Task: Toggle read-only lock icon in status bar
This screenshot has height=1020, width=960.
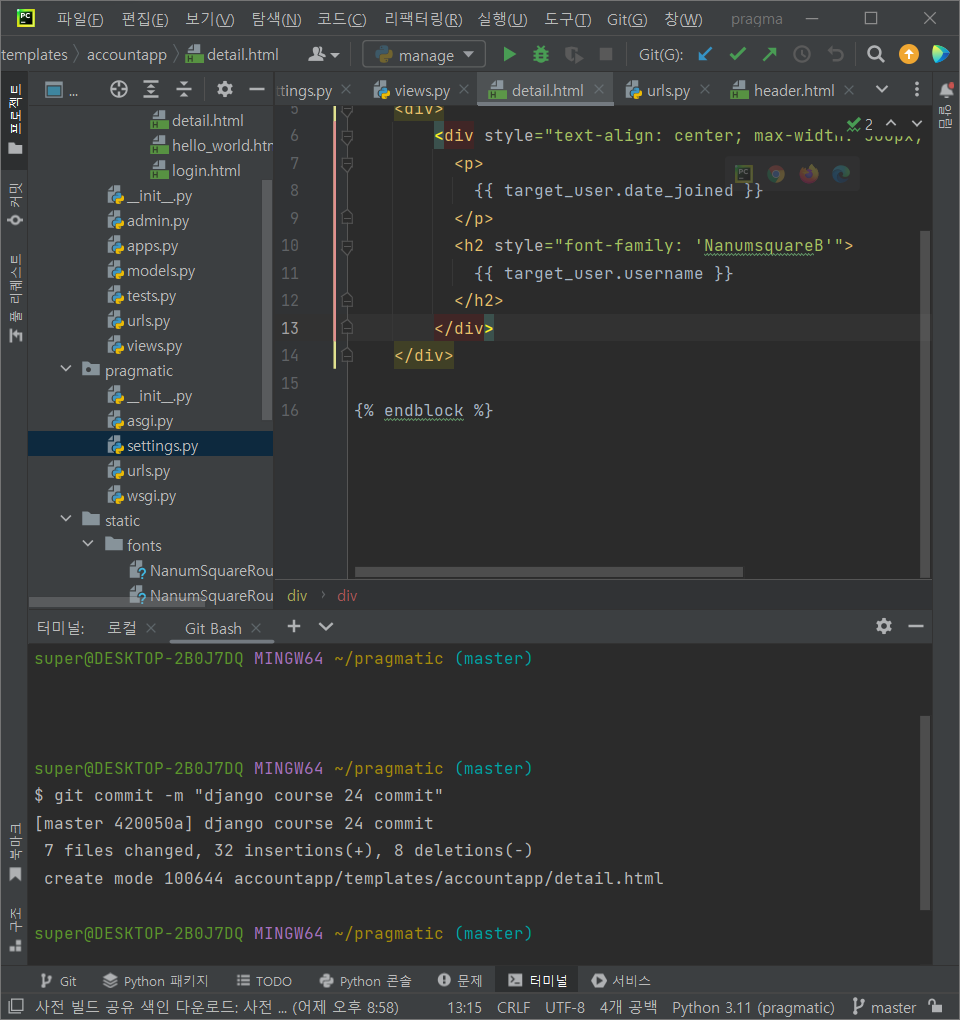Action: [x=935, y=1007]
